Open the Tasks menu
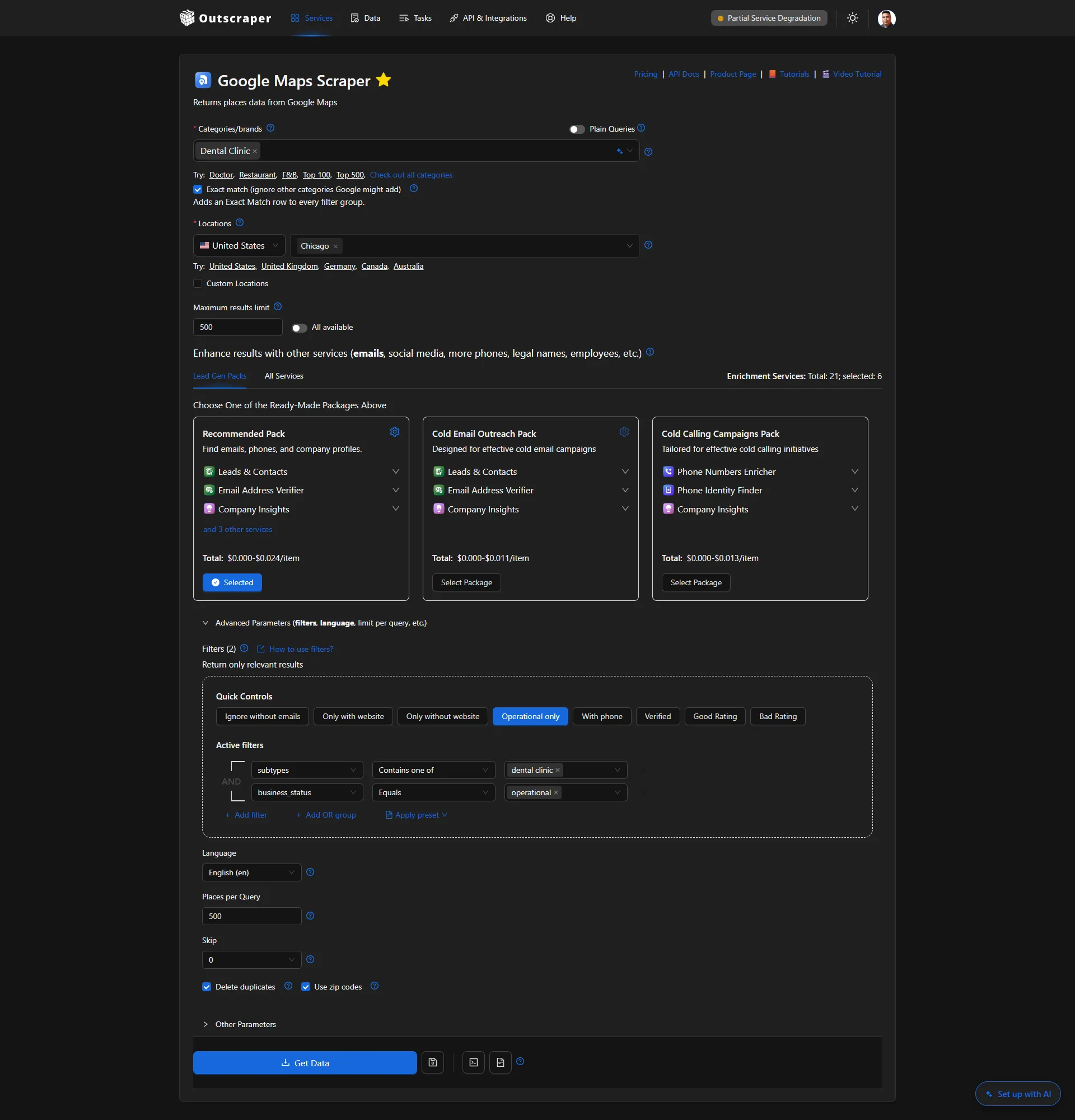The width and height of the screenshot is (1075, 1120). pos(415,18)
